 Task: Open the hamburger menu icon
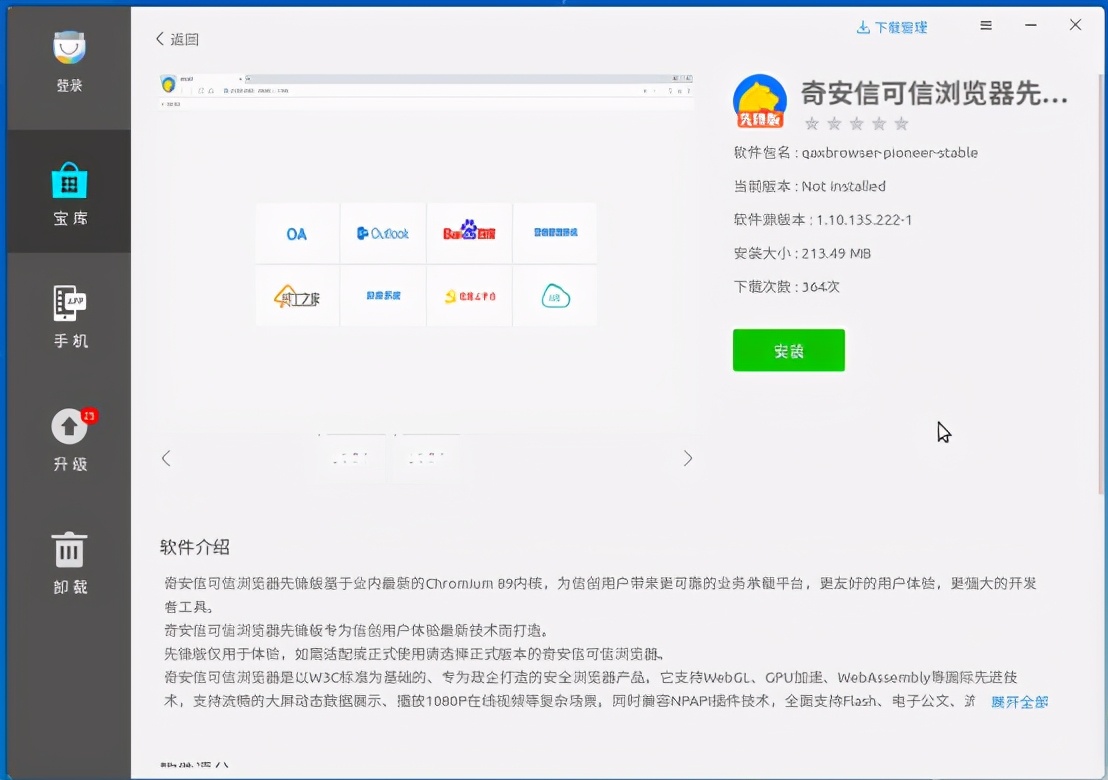pos(986,25)
